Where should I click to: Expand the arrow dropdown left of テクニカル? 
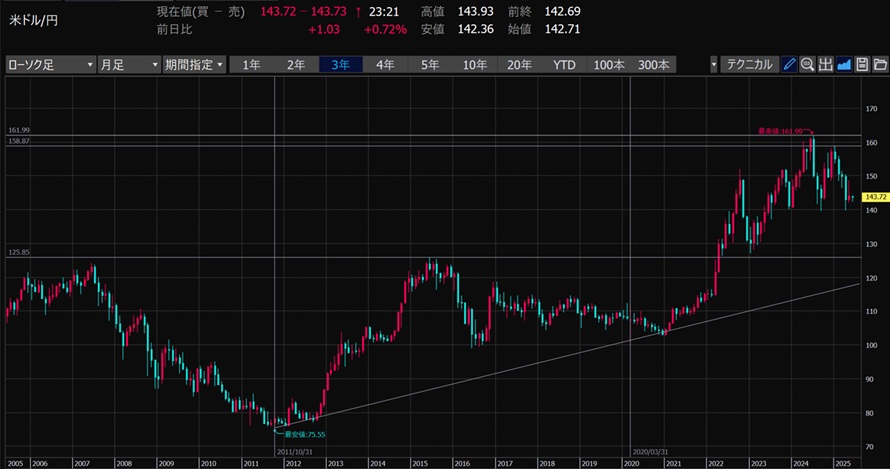coord(713,65)
